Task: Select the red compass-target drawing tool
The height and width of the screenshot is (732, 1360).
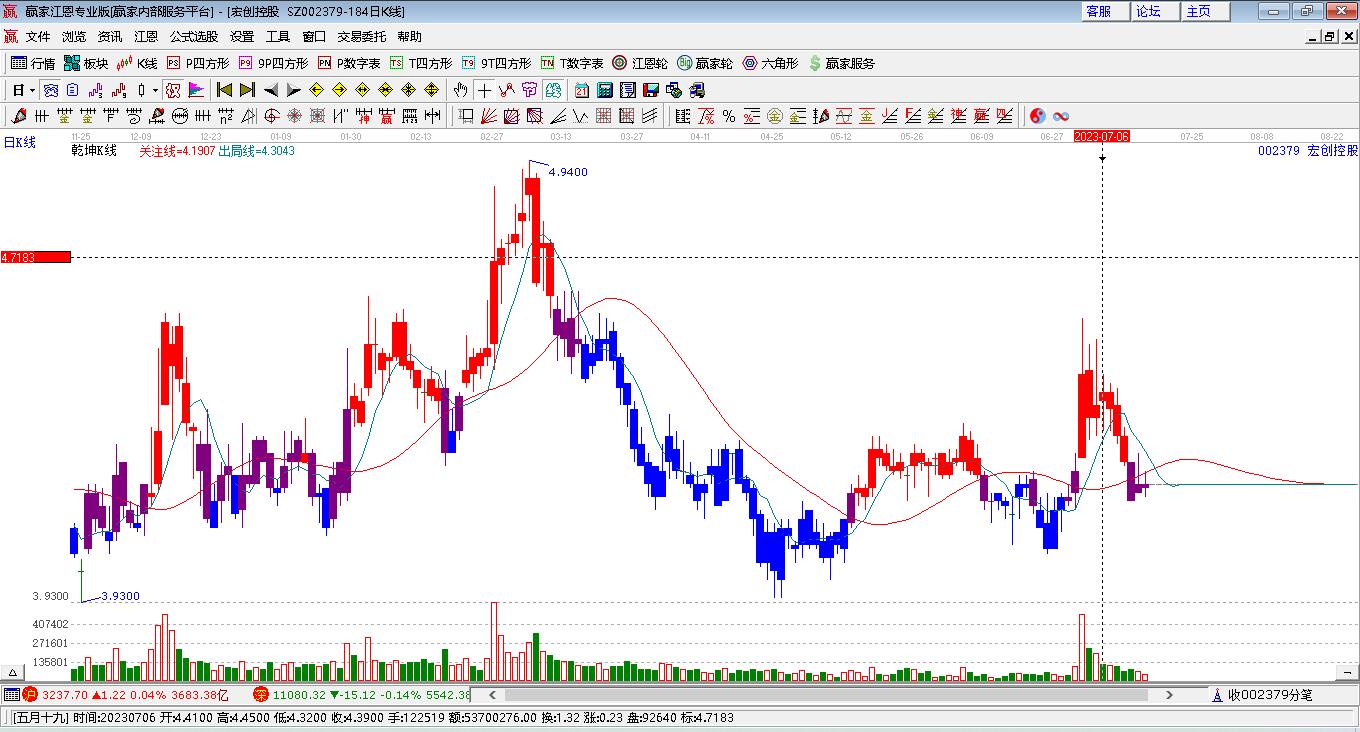Action: 271,116
